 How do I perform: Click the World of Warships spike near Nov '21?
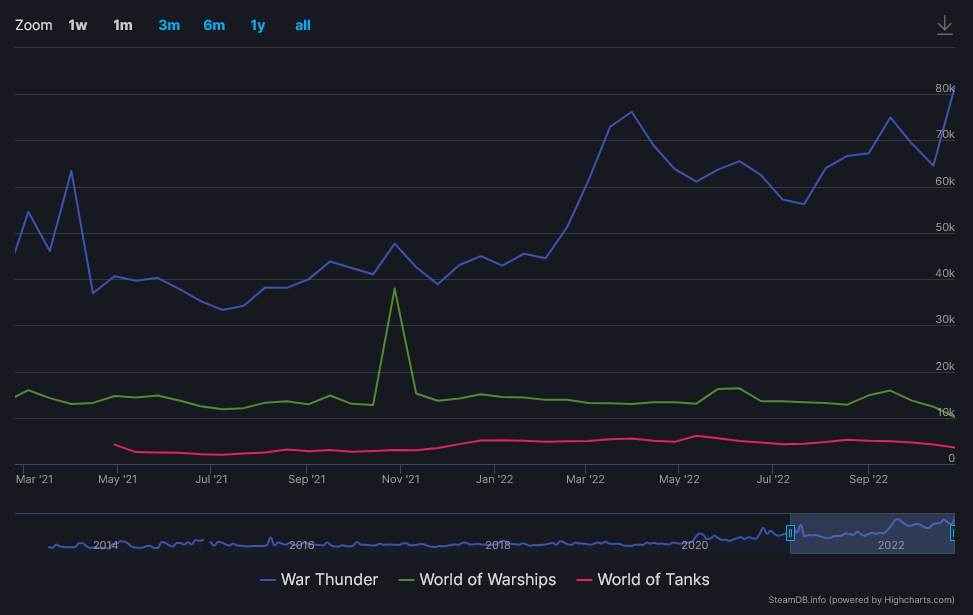pos(394,289)
